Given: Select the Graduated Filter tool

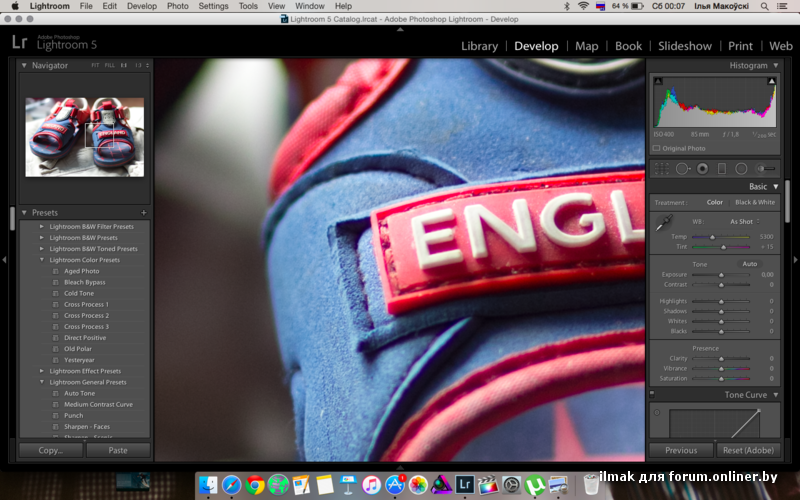Looking at the screenshot, I should coord(721,168).
